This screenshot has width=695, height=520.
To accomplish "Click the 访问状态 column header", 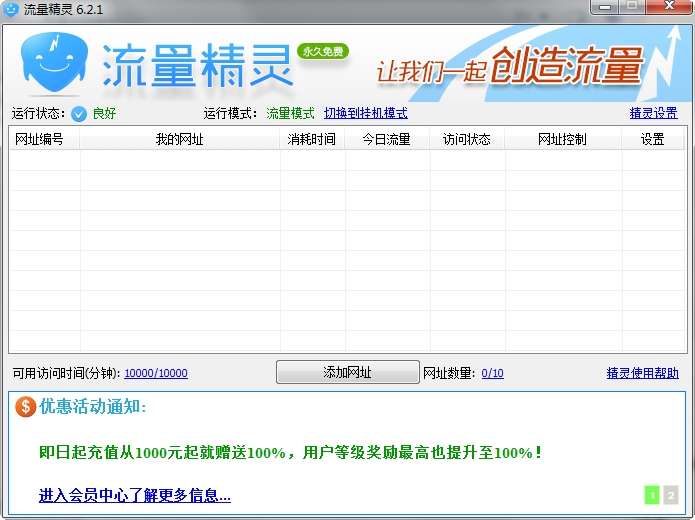I will click(x=467, y=139).
